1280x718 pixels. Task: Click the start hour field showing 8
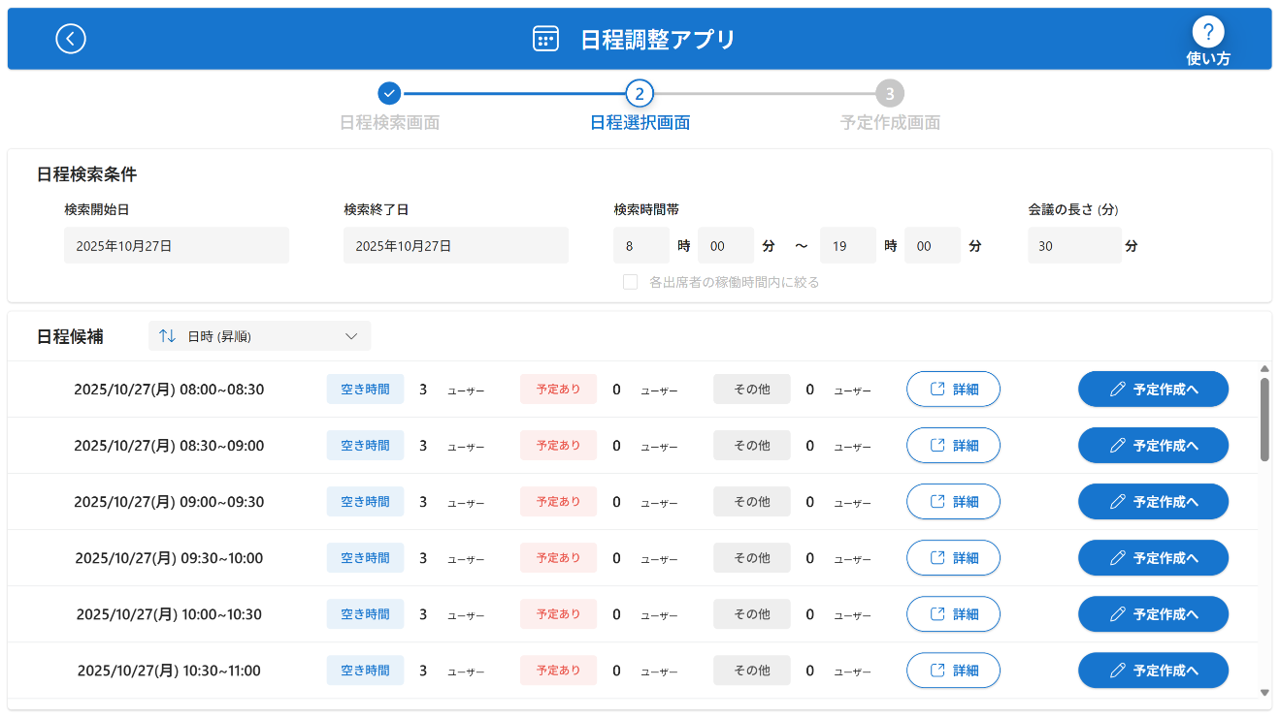click(x=641, y=245)
